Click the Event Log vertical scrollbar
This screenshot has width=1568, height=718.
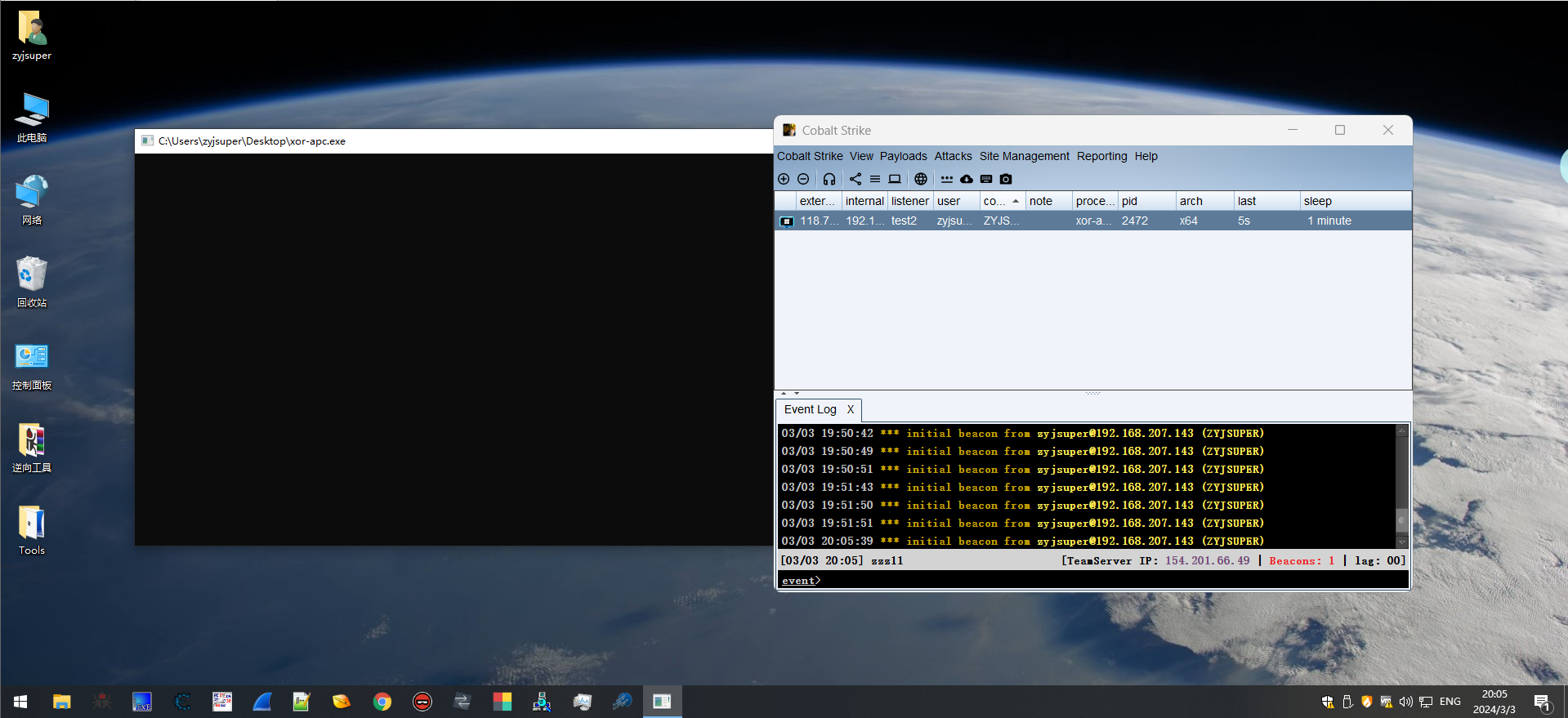1402,486
